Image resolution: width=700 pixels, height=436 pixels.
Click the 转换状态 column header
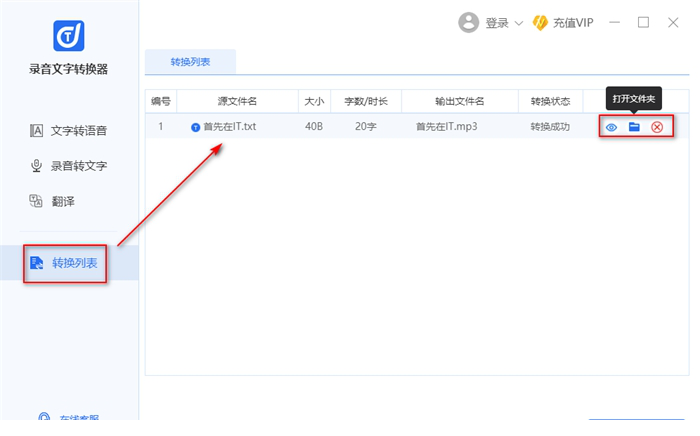tap(550, 102)
